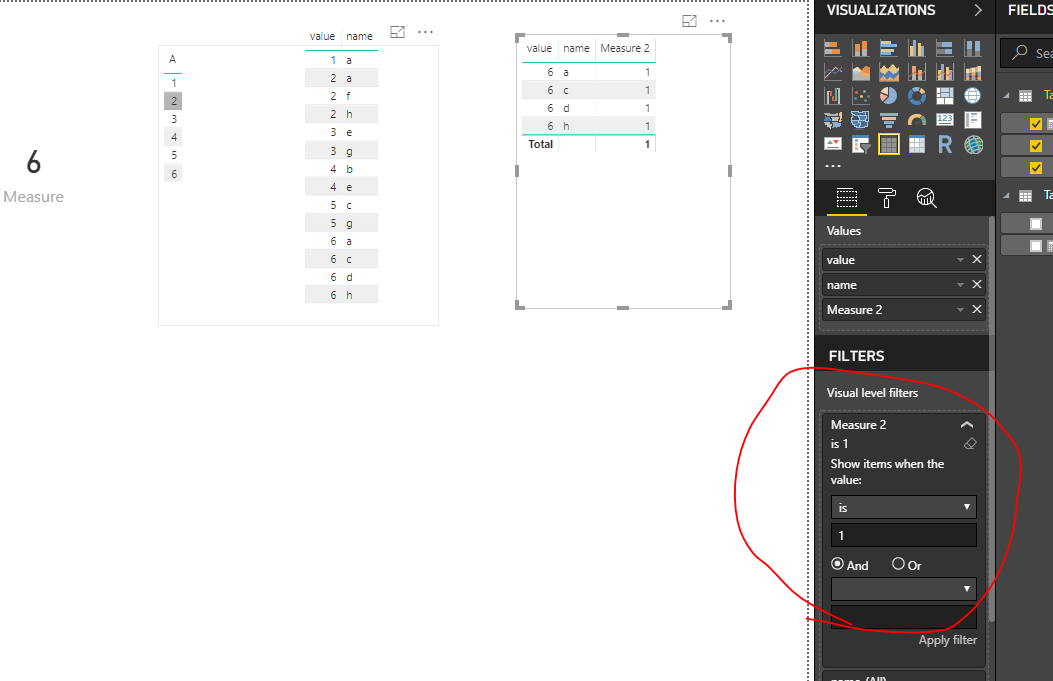1053x681 pixels.
Task: Select the slicer visual
Action: point(860,144)
